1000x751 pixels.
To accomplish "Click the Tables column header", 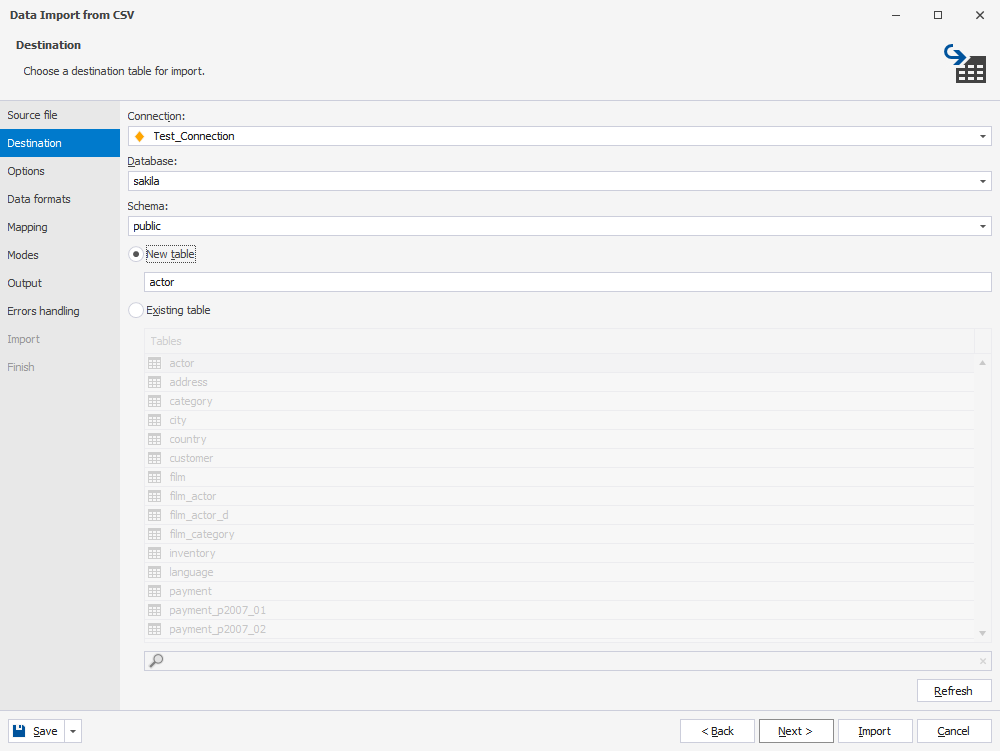I will 559,341.
